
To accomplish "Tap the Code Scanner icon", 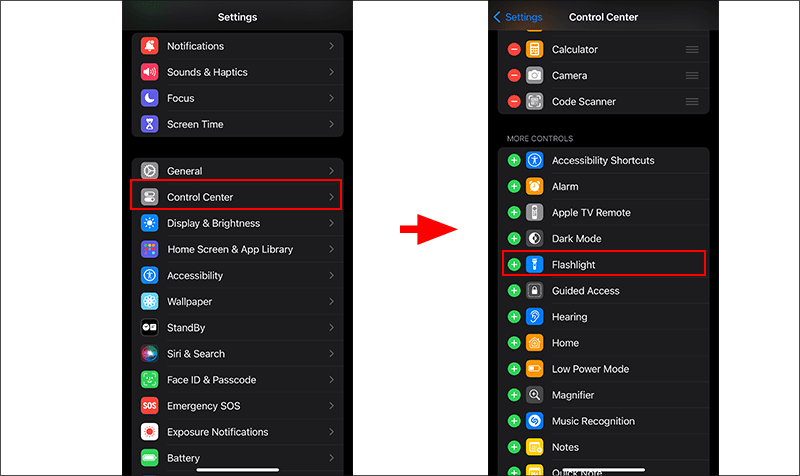I will click(x=534, y=102).
